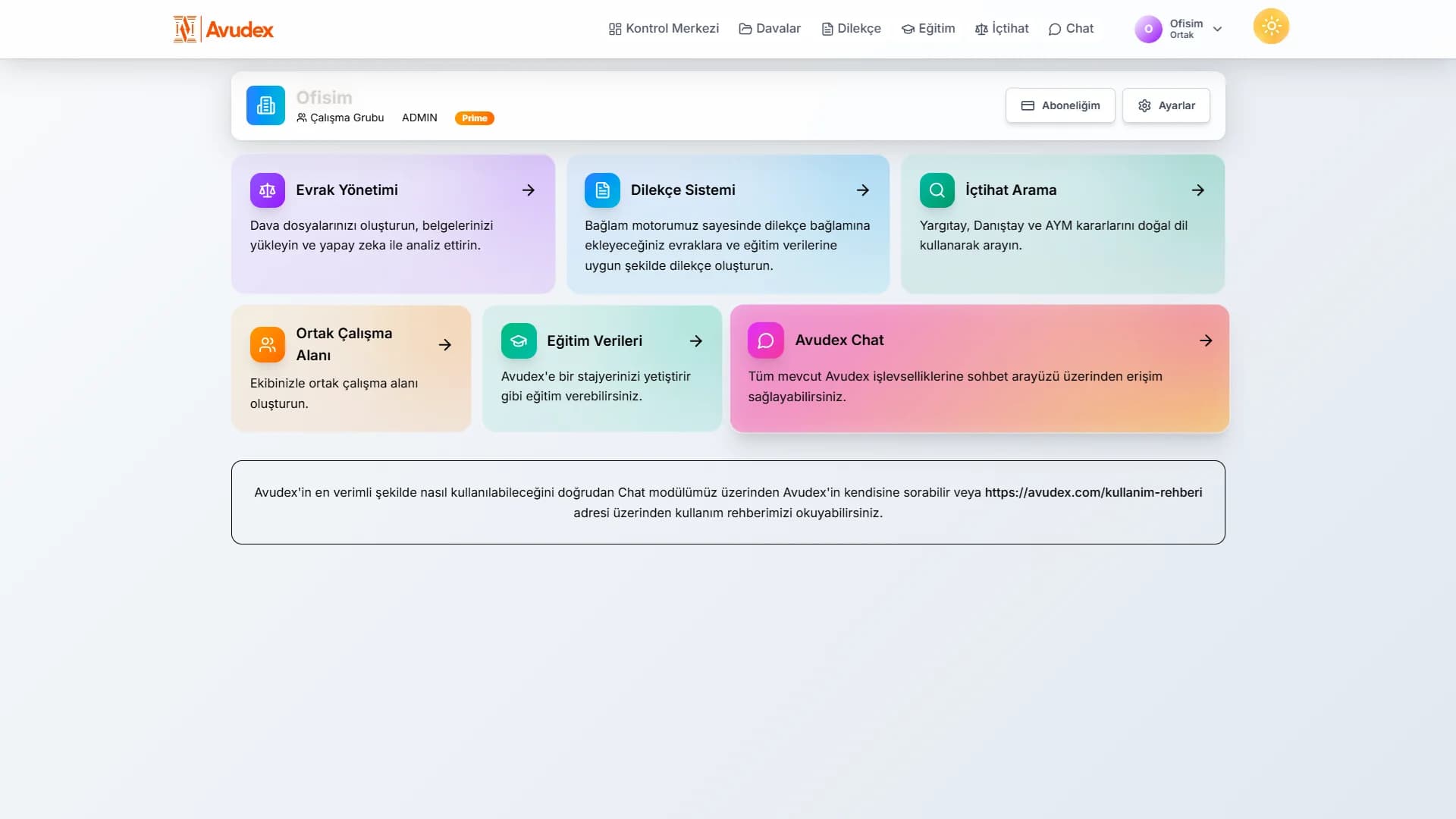Click the Dilekçe Sistemi document icon
This screenshot has height=819, width=1456.
click(x=602, y=190)
